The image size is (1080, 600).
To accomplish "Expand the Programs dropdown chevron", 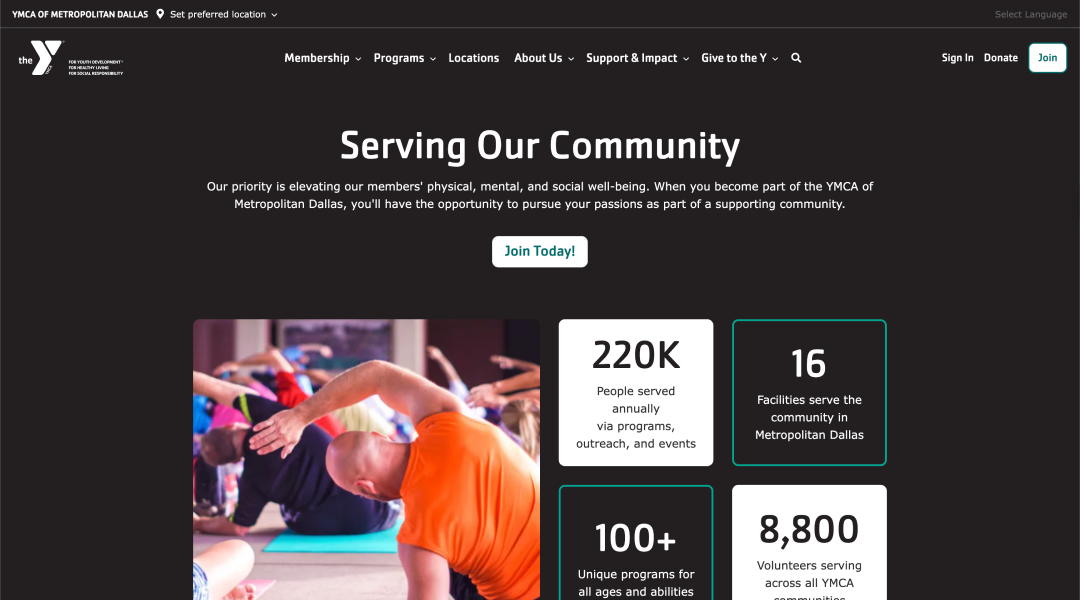I will [433, 59].
